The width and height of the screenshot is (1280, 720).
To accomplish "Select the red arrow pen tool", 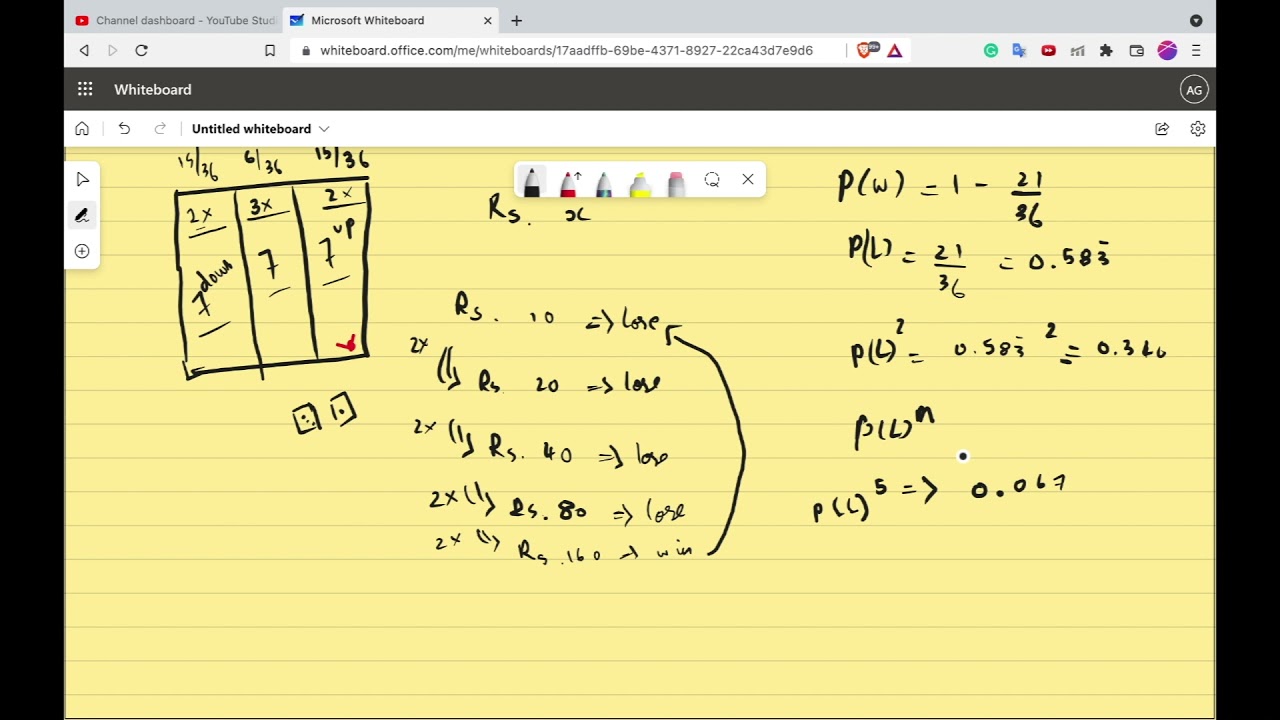I will tap(570, 182).
